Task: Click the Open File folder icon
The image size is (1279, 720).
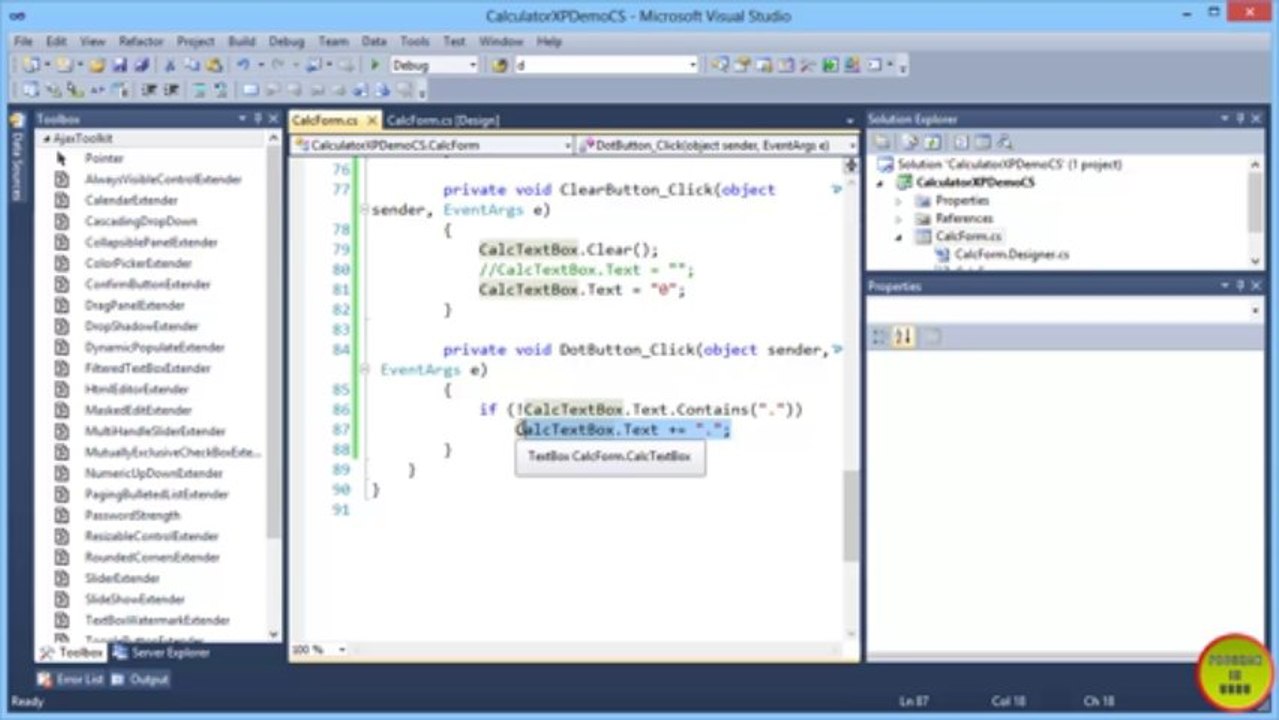Action: coord(97,65)
